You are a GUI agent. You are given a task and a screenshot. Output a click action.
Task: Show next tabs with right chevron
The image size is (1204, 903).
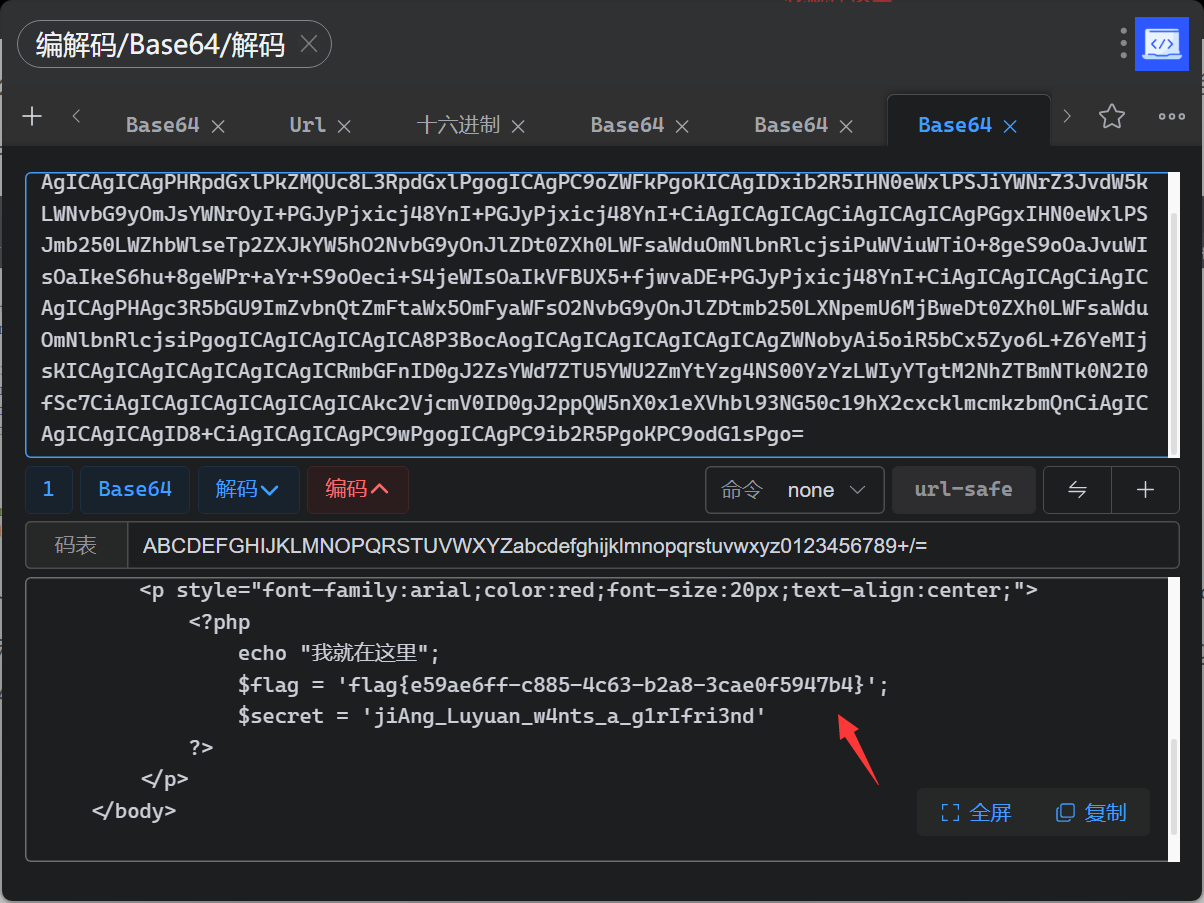[1067, 116]
